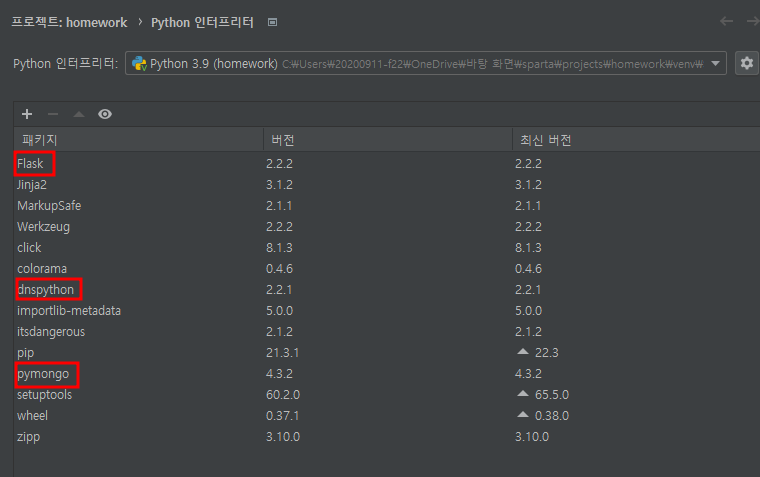Click the small window icon beside the Python 인터프리터 title

coord(272,22)
